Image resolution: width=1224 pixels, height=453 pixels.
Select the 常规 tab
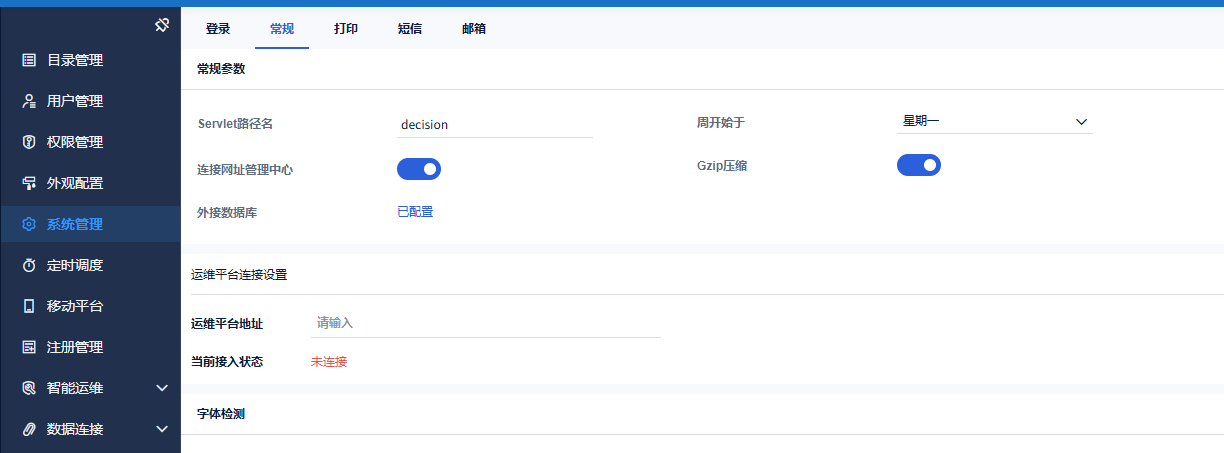pos(282,29)
